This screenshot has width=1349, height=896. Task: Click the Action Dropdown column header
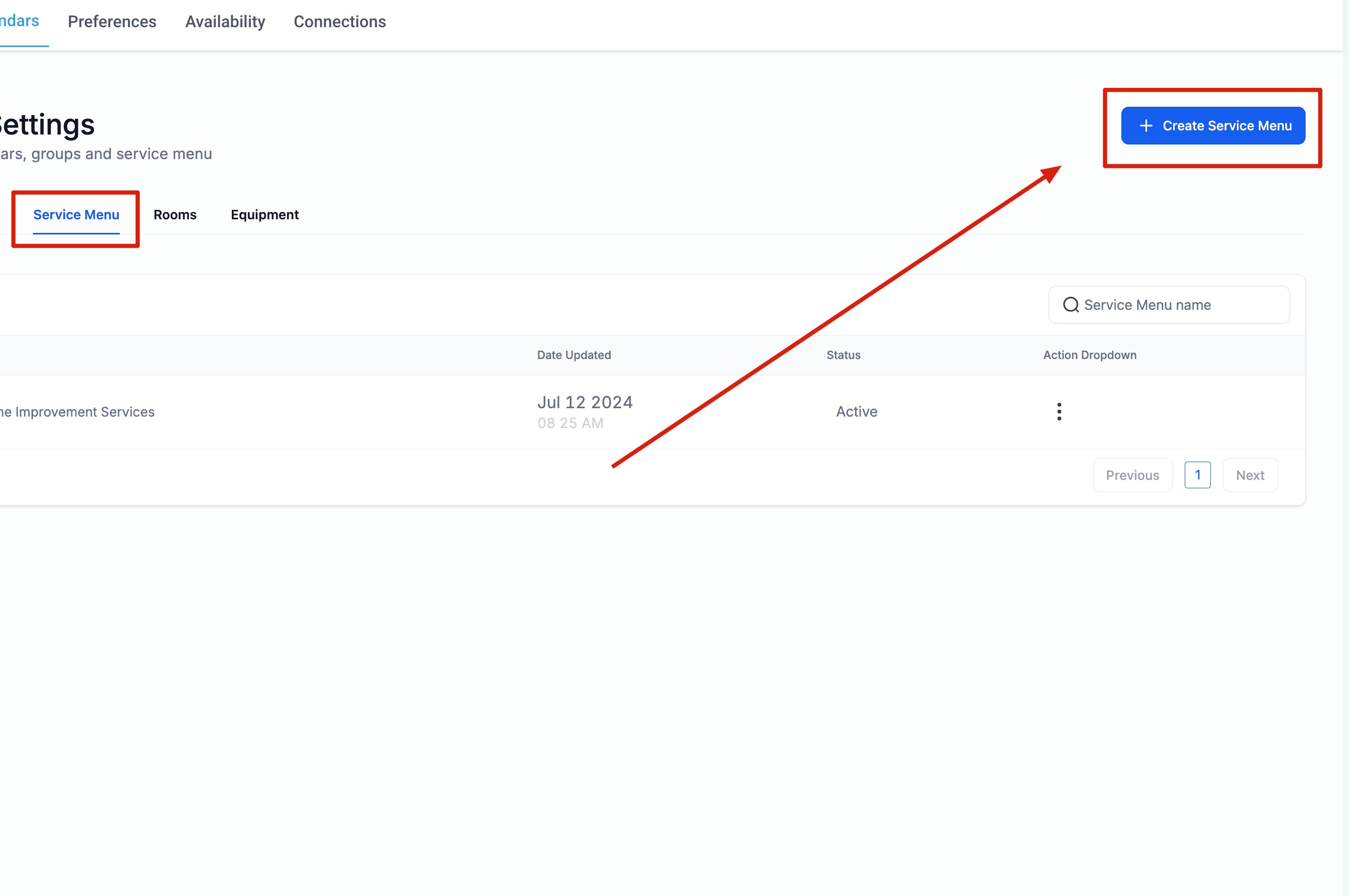(1089, 355)
